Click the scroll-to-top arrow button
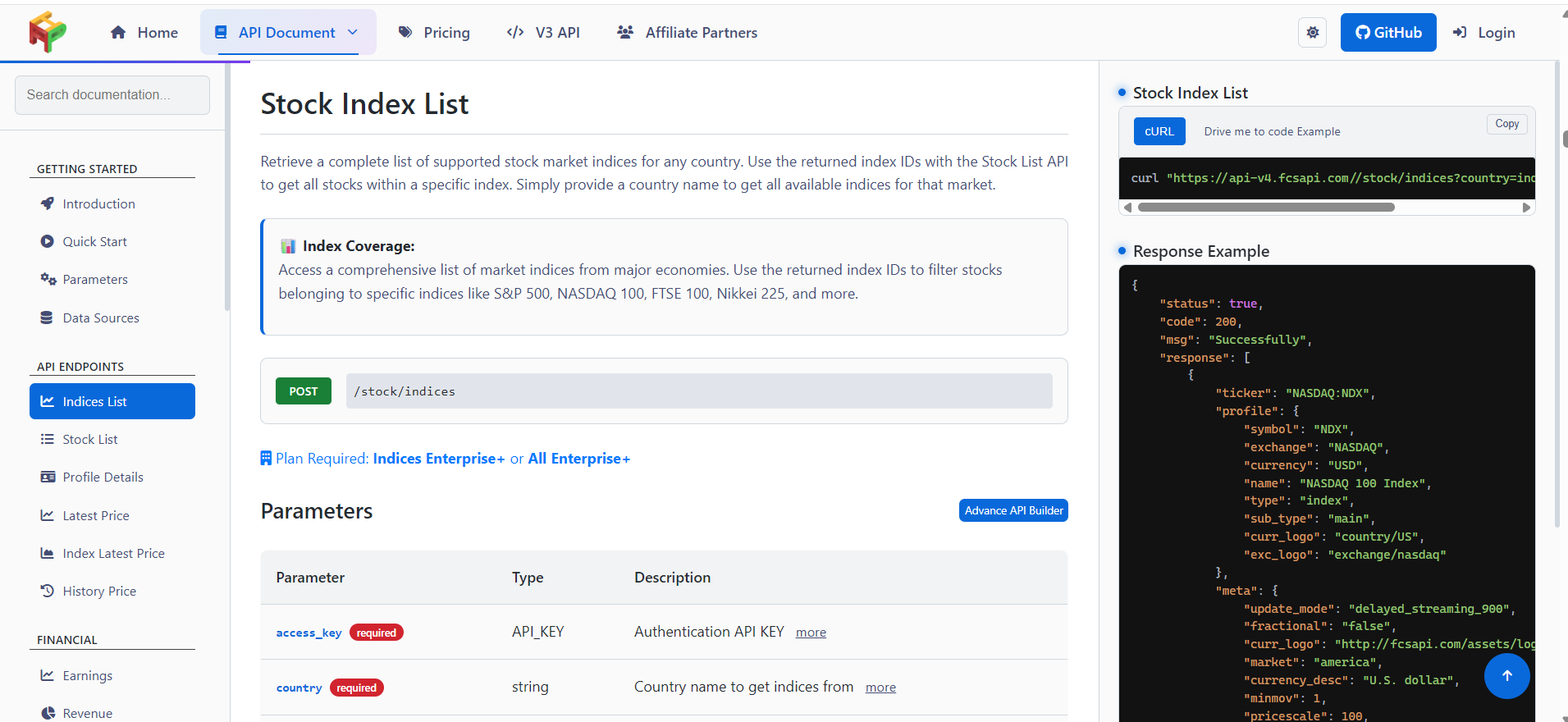This screenshot has width=1568, height=722. (x=1507, y=675)
